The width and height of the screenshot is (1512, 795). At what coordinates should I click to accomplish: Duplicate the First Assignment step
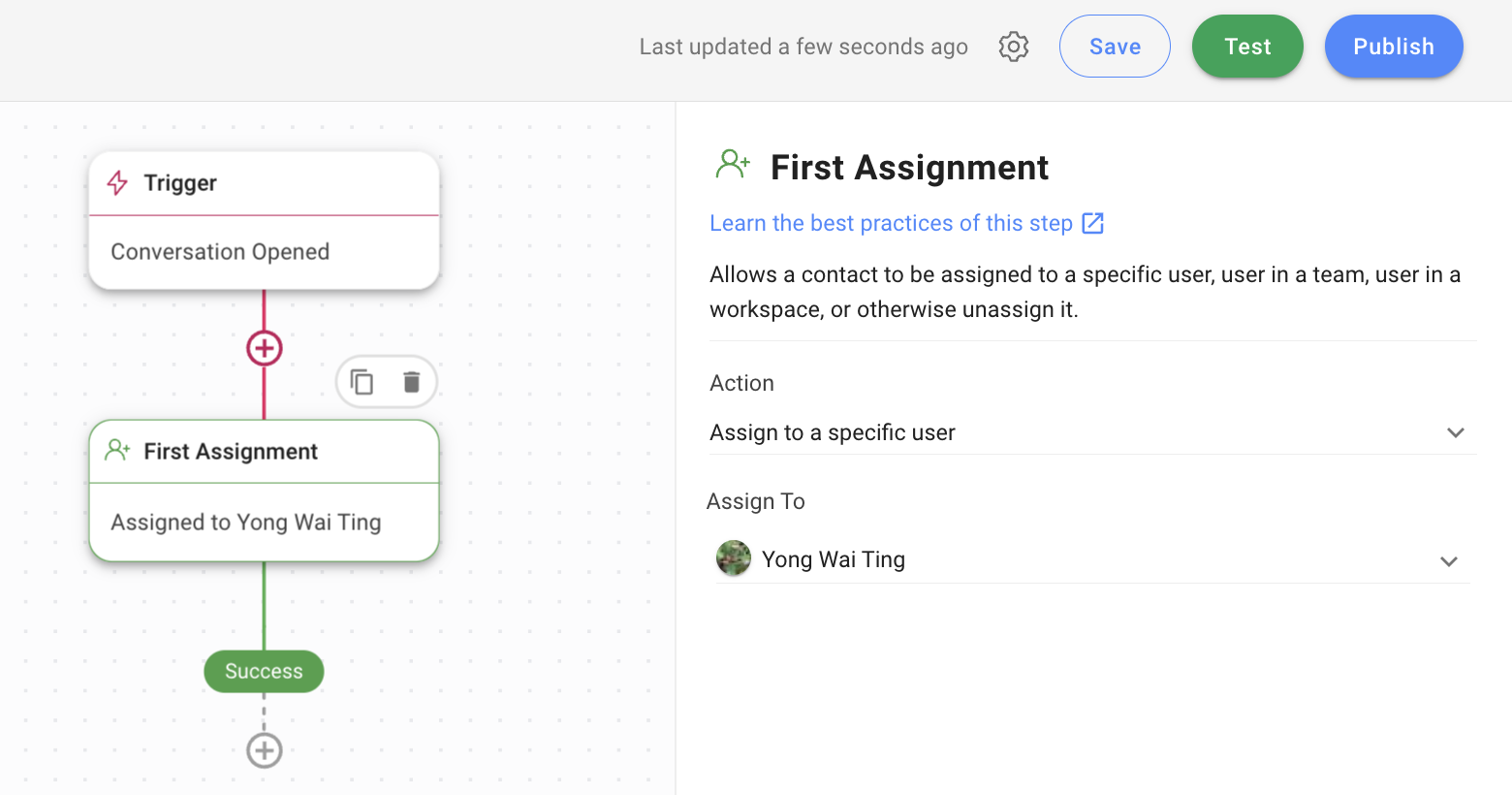(x=362, y=381)
